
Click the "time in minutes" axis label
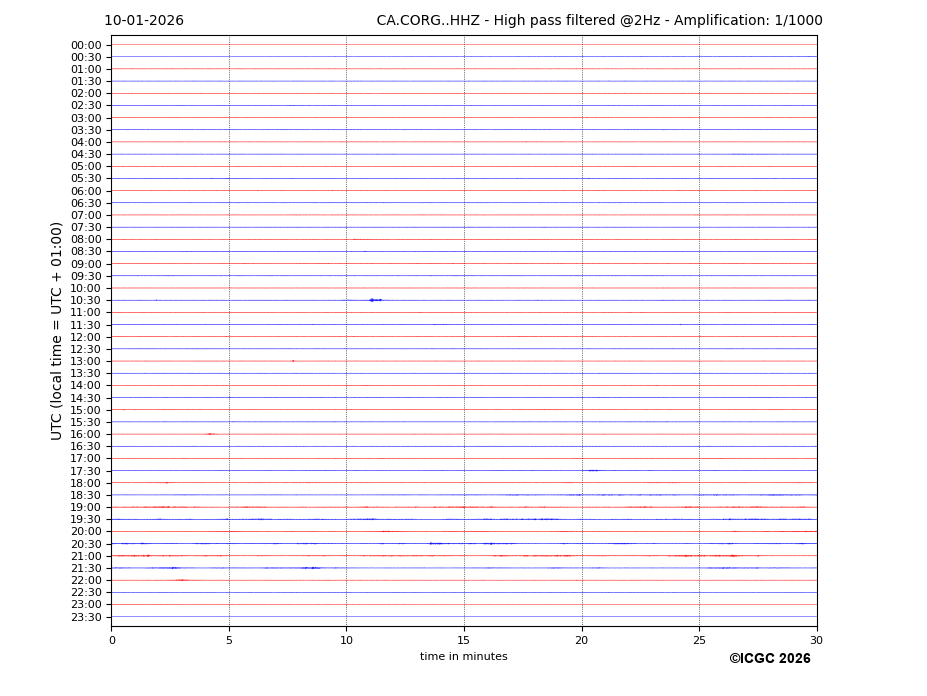click(463, 657)
